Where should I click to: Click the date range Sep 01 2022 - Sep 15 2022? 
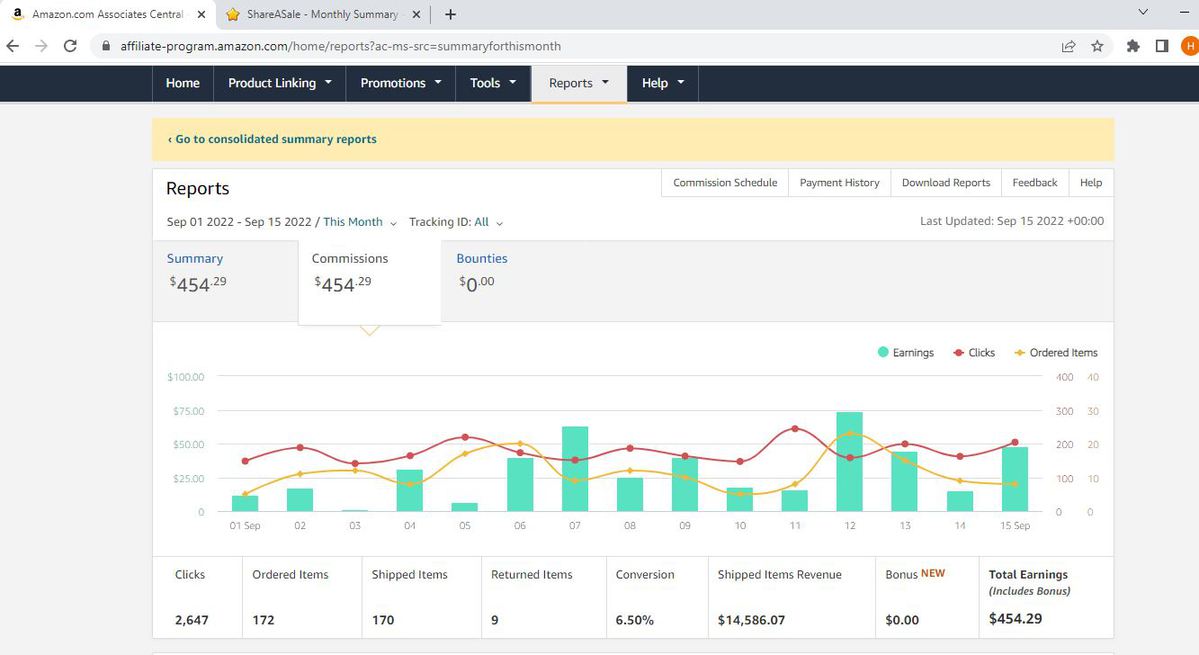[239, 222]
